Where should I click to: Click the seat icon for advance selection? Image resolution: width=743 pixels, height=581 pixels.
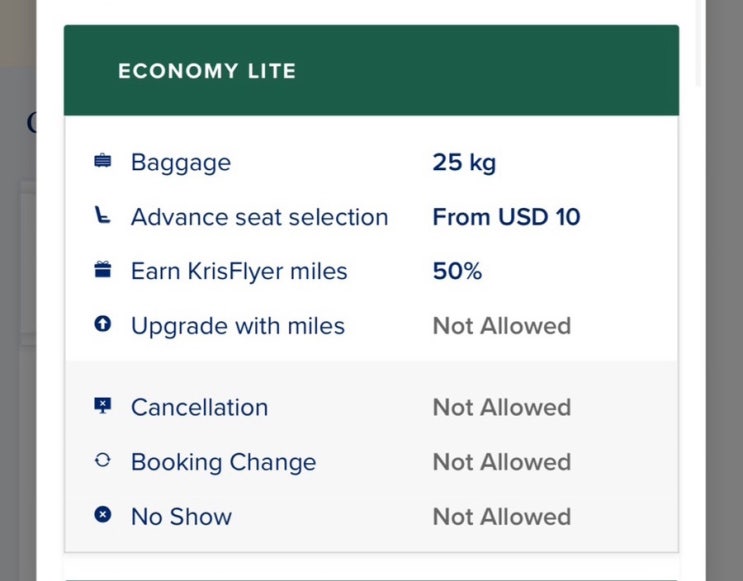(x=102, y=217)
